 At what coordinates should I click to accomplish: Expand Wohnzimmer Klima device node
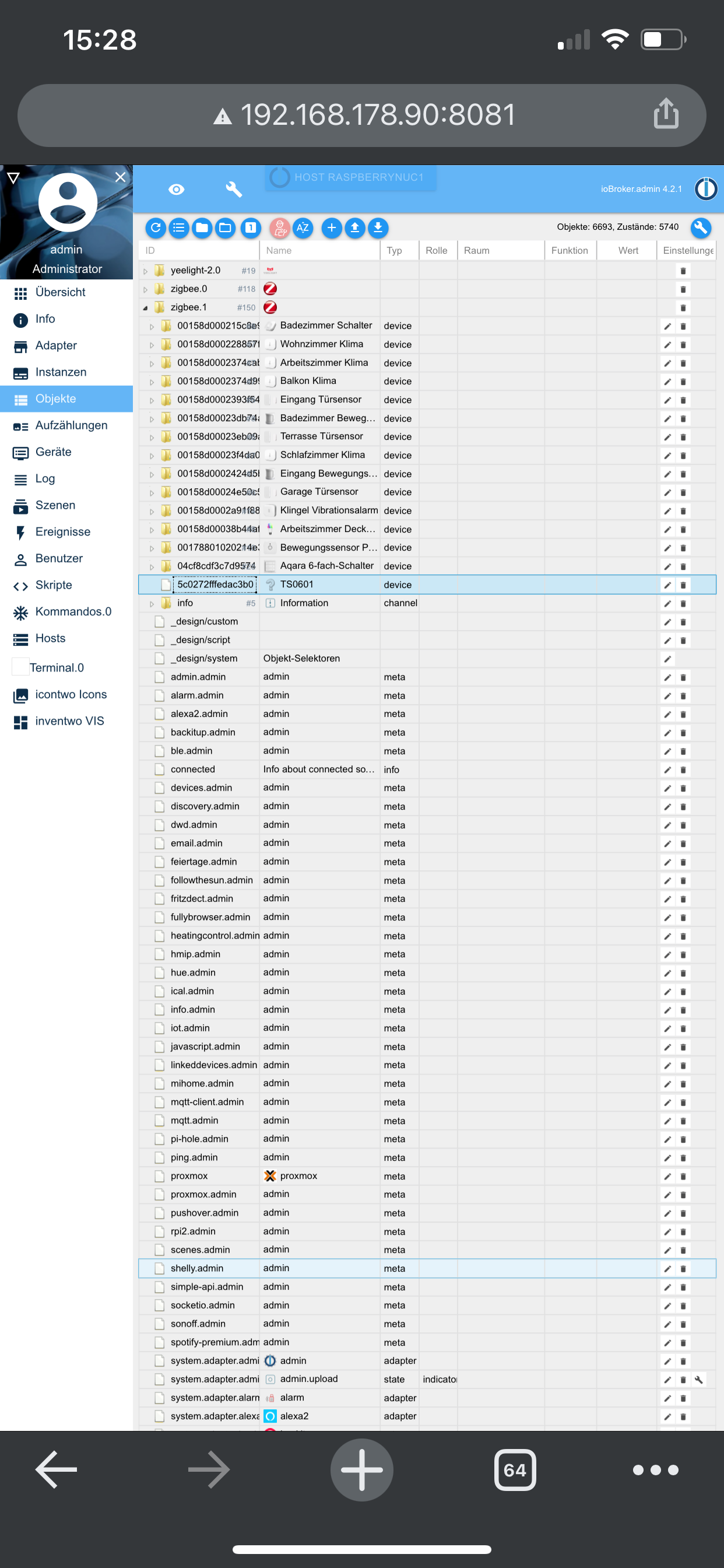(x=152, y=345)
